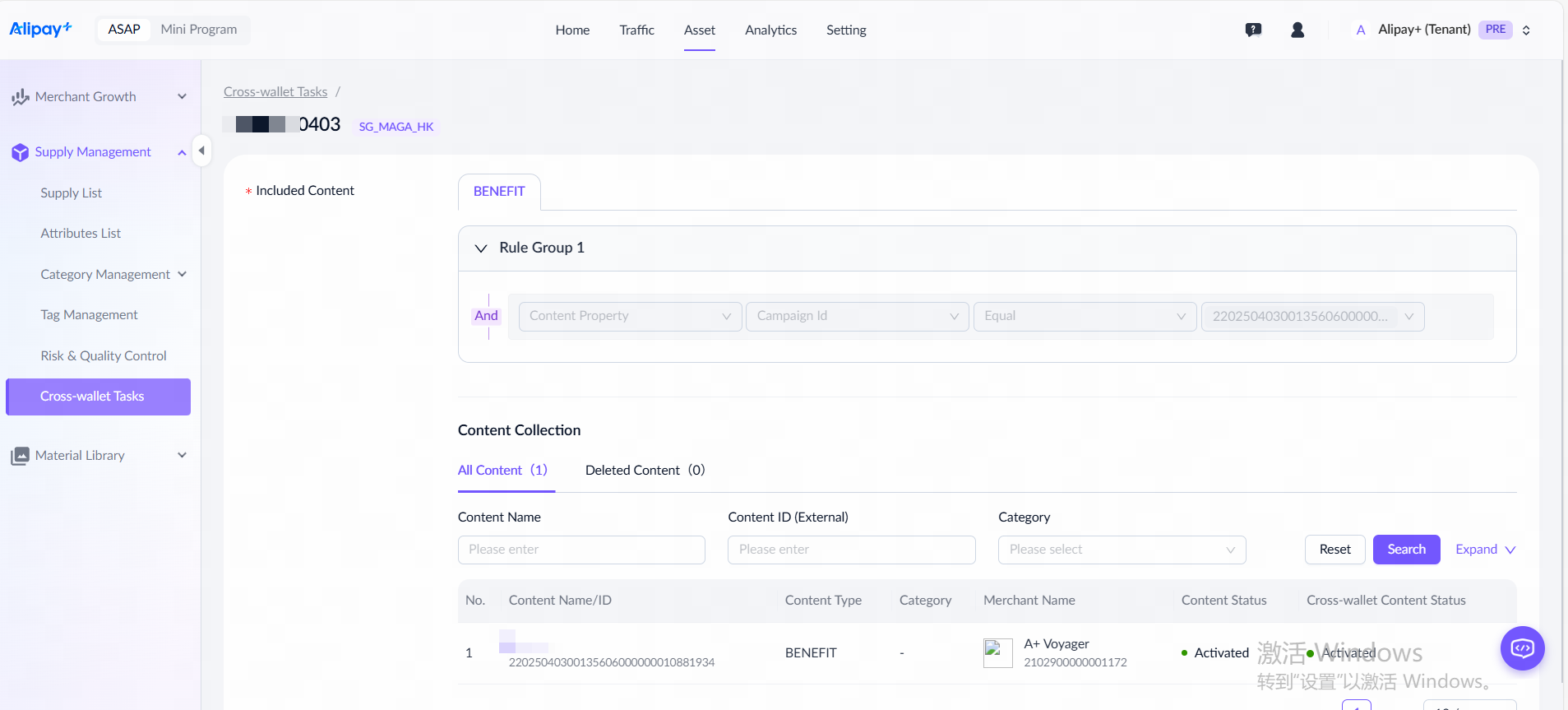This screenshot has width=1568, height=710.
Task: Open the floating chat support button
Action: click(x=1522, y=648)
